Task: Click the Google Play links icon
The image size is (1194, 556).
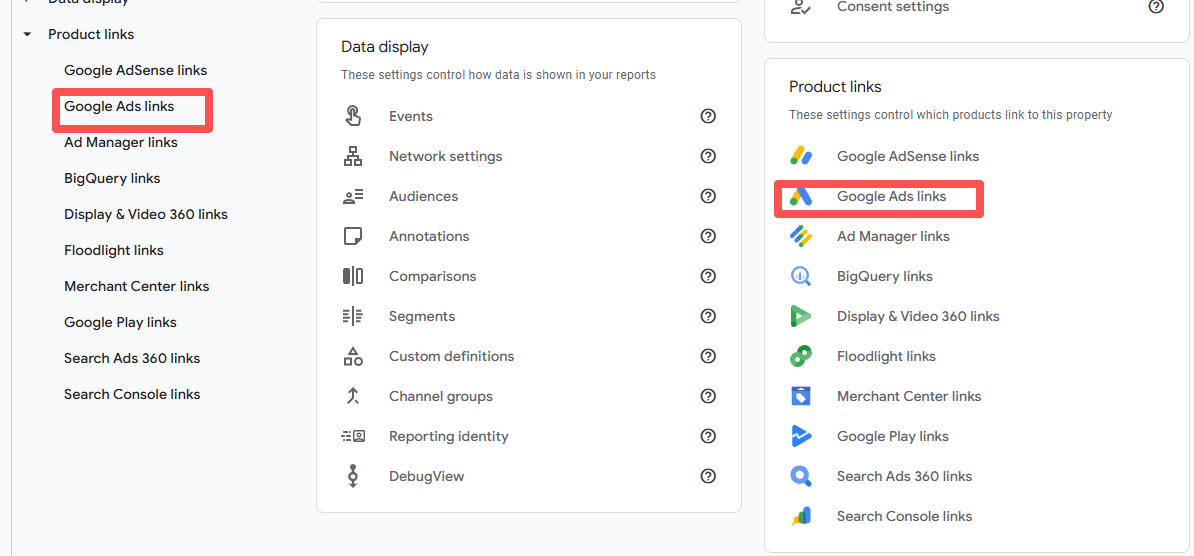Action: [801, 436]
